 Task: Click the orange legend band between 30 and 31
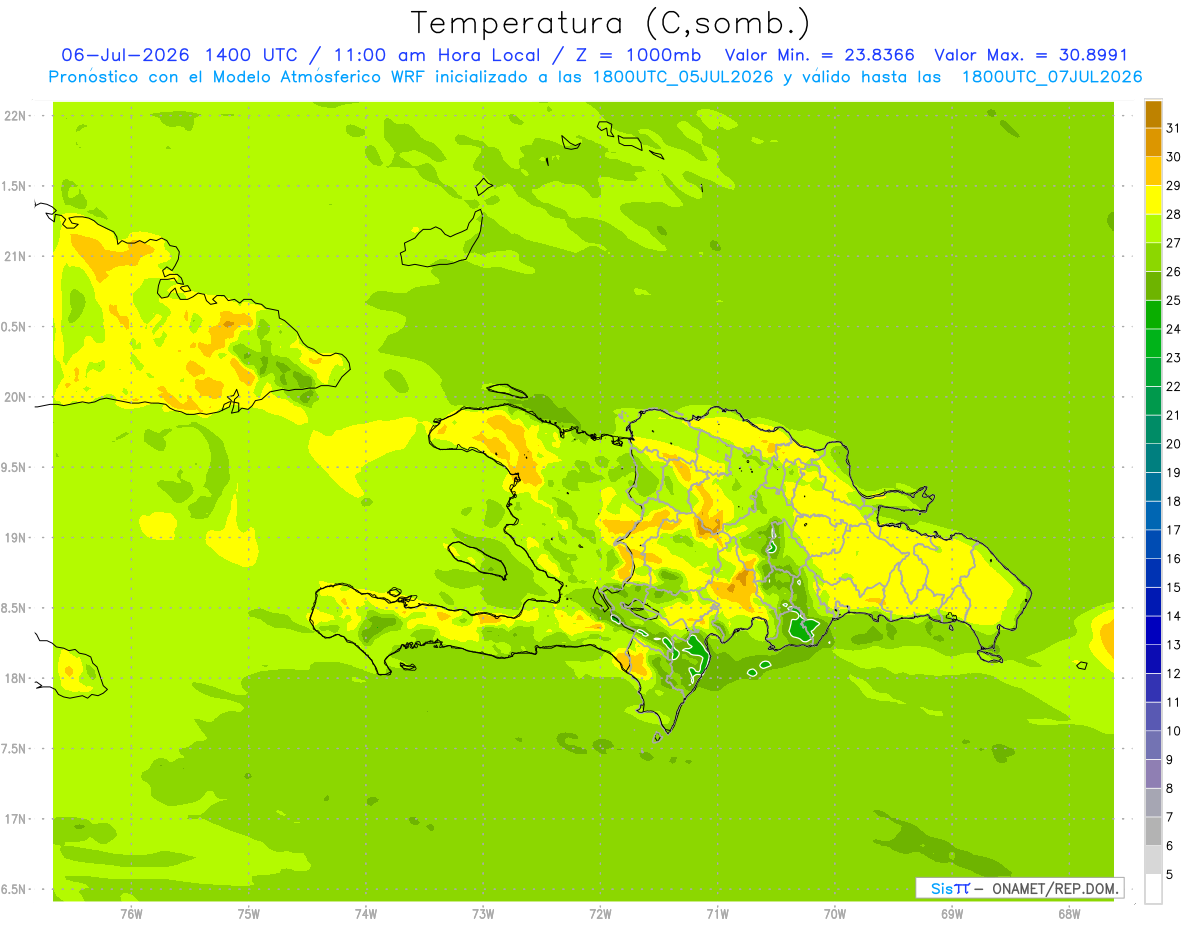coord(1153,142)
